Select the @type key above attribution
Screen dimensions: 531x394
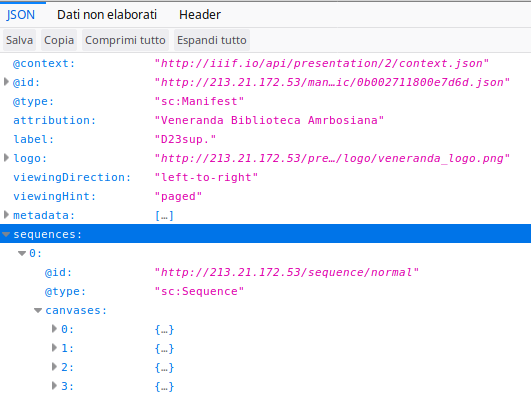point(34,101)
